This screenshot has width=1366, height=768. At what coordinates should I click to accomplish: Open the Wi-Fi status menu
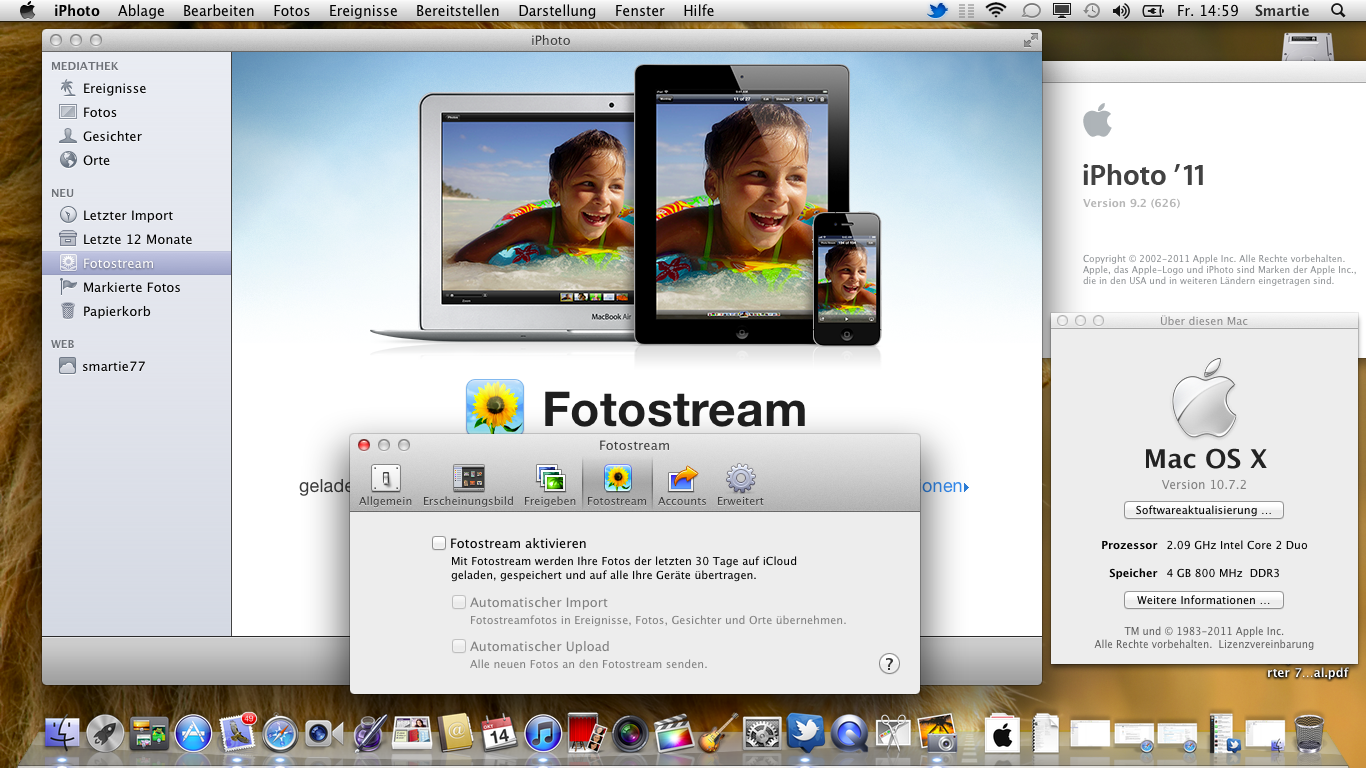995,11
